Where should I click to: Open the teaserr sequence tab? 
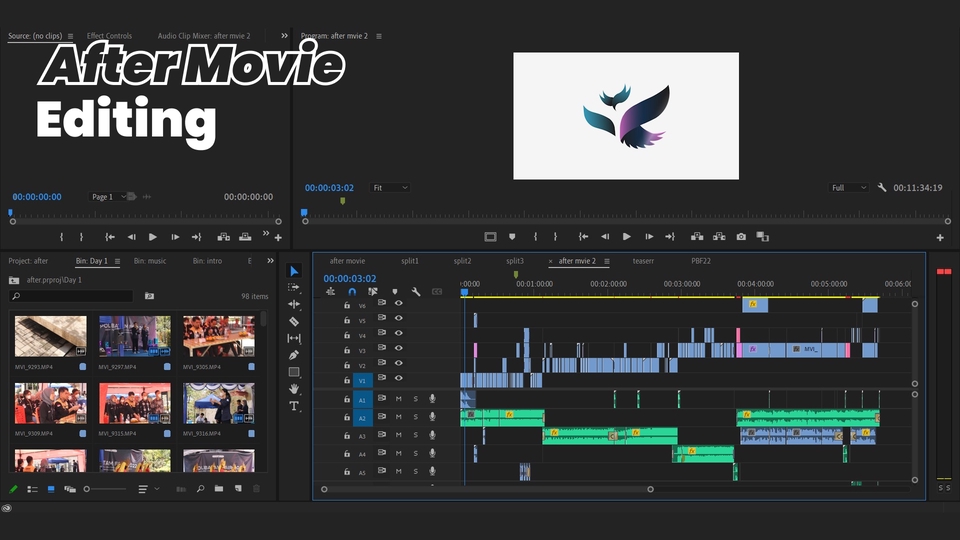[643, 261]
